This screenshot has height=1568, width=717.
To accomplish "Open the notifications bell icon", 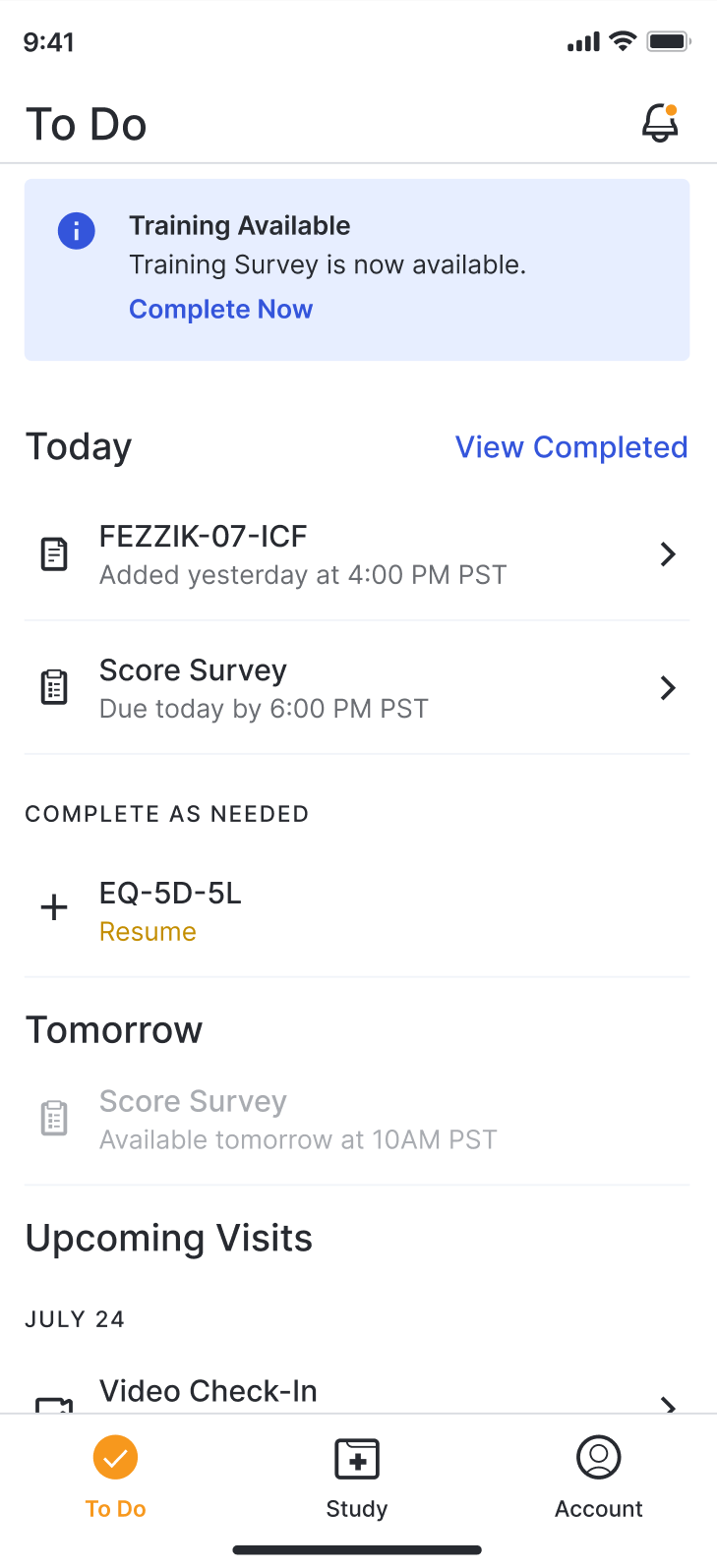I will pos(660,124).
